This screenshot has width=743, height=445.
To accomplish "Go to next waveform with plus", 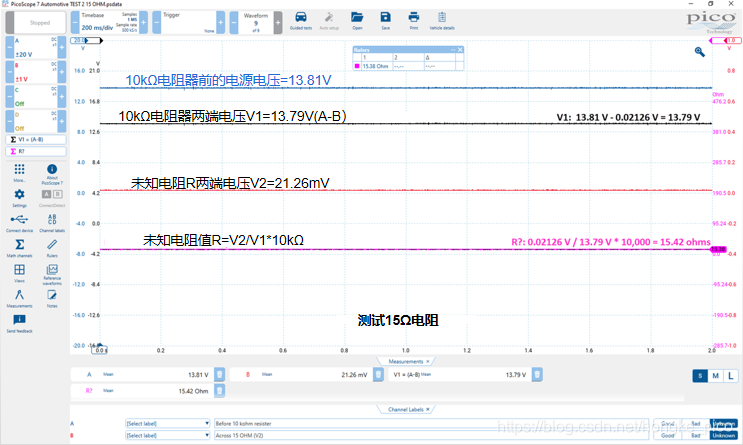I will point(278,22).
